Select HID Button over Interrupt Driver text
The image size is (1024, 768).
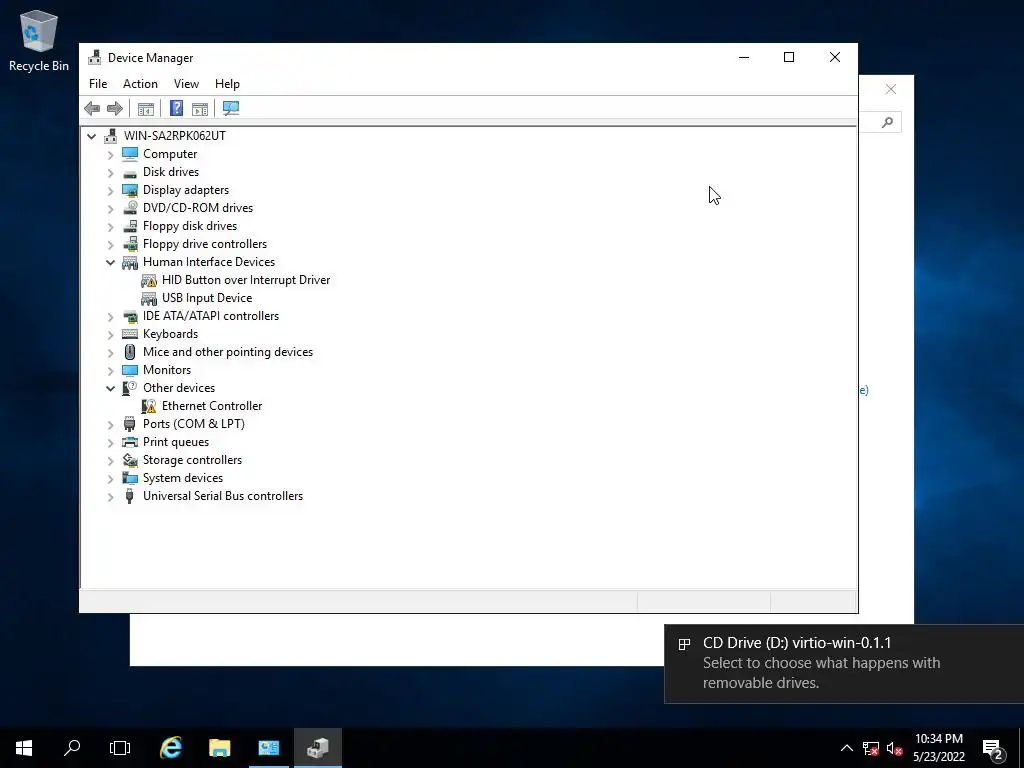(x=246, y=280)
